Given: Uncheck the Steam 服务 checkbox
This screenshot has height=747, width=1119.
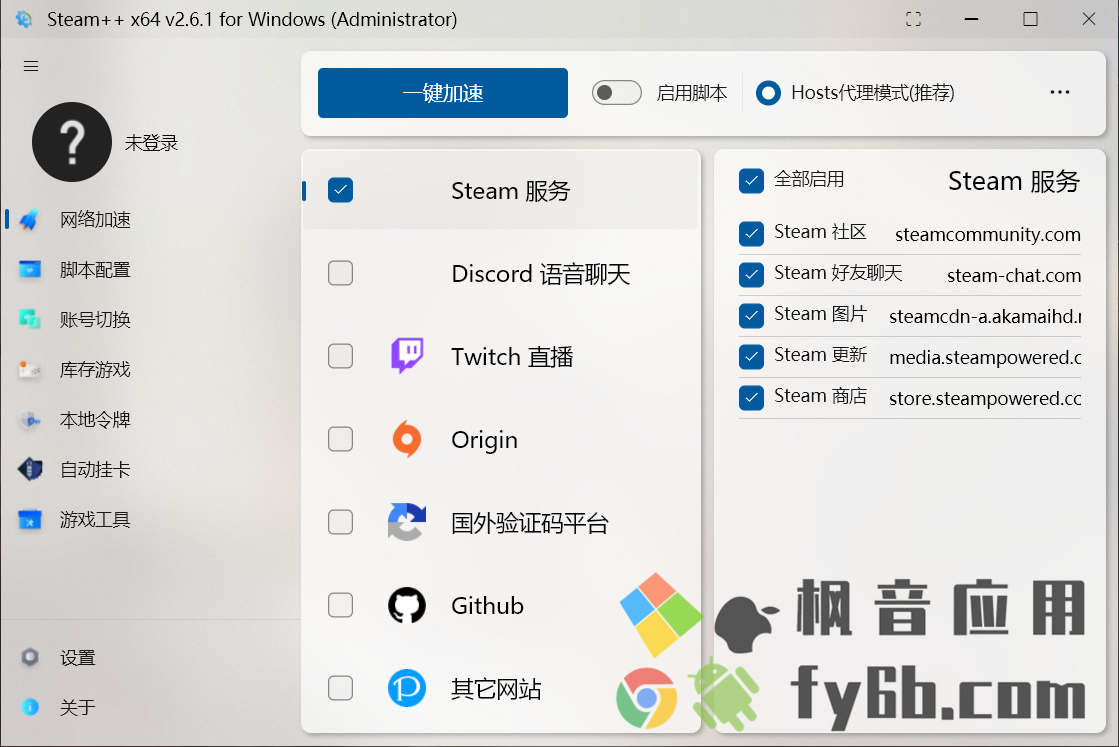Looking at the screenshot, I should click(x=340, y=190).
